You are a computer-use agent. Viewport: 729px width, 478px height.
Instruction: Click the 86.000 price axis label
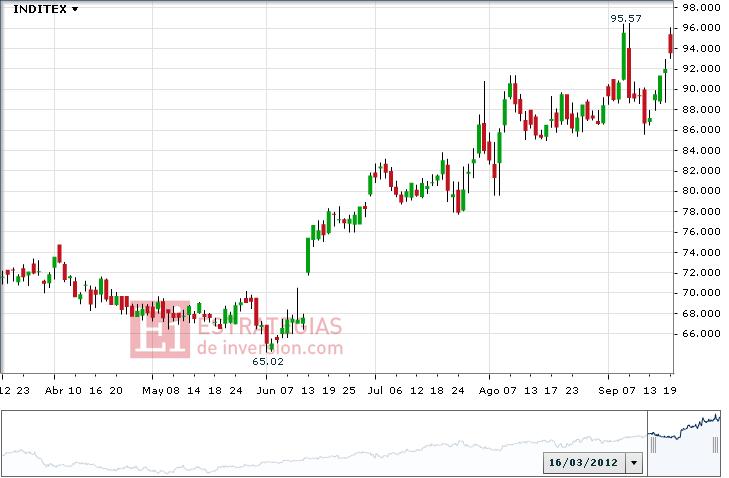[x=701, y=130]
